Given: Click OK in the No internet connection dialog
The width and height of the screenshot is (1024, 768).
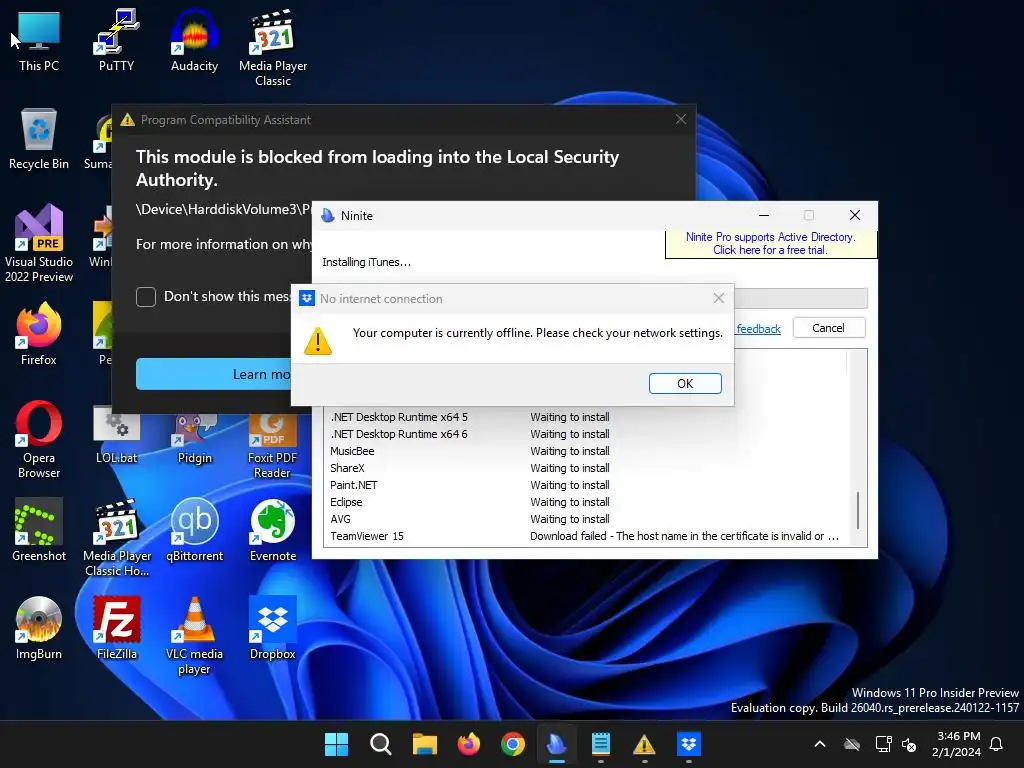Looking at the screenshot, I should click(685, 383).
